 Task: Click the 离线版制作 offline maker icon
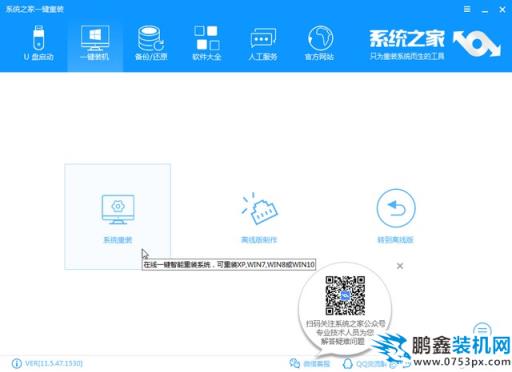point(260,209)
